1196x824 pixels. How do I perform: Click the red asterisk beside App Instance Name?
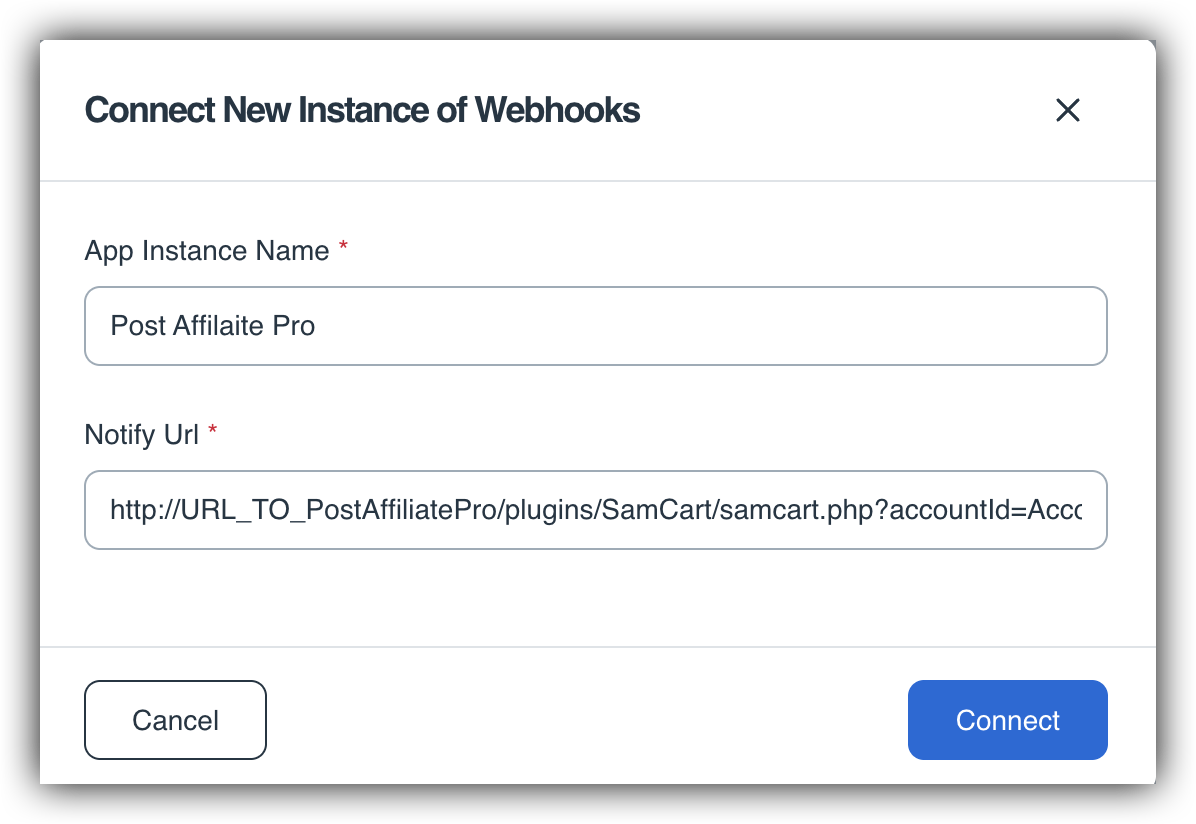tap(343, 249)
